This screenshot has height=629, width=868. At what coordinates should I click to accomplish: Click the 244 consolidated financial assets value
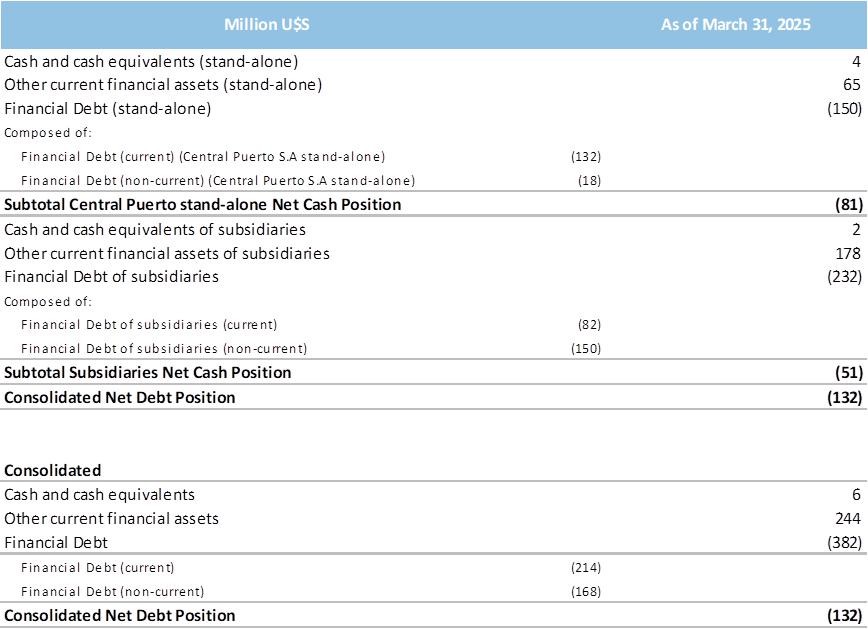(847, 519)
